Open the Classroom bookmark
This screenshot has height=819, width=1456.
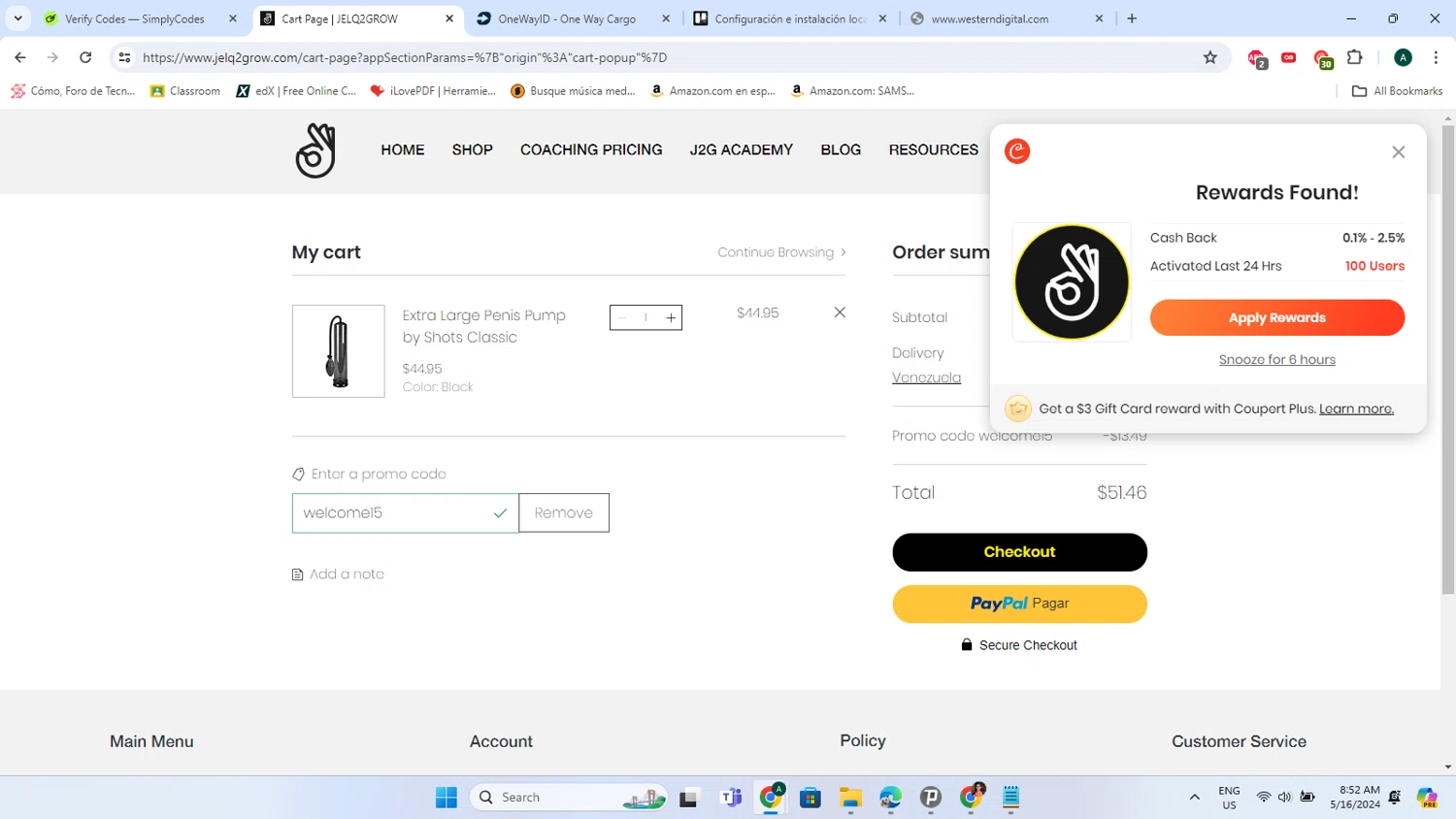pyautogui.click(x=185, y=91)
